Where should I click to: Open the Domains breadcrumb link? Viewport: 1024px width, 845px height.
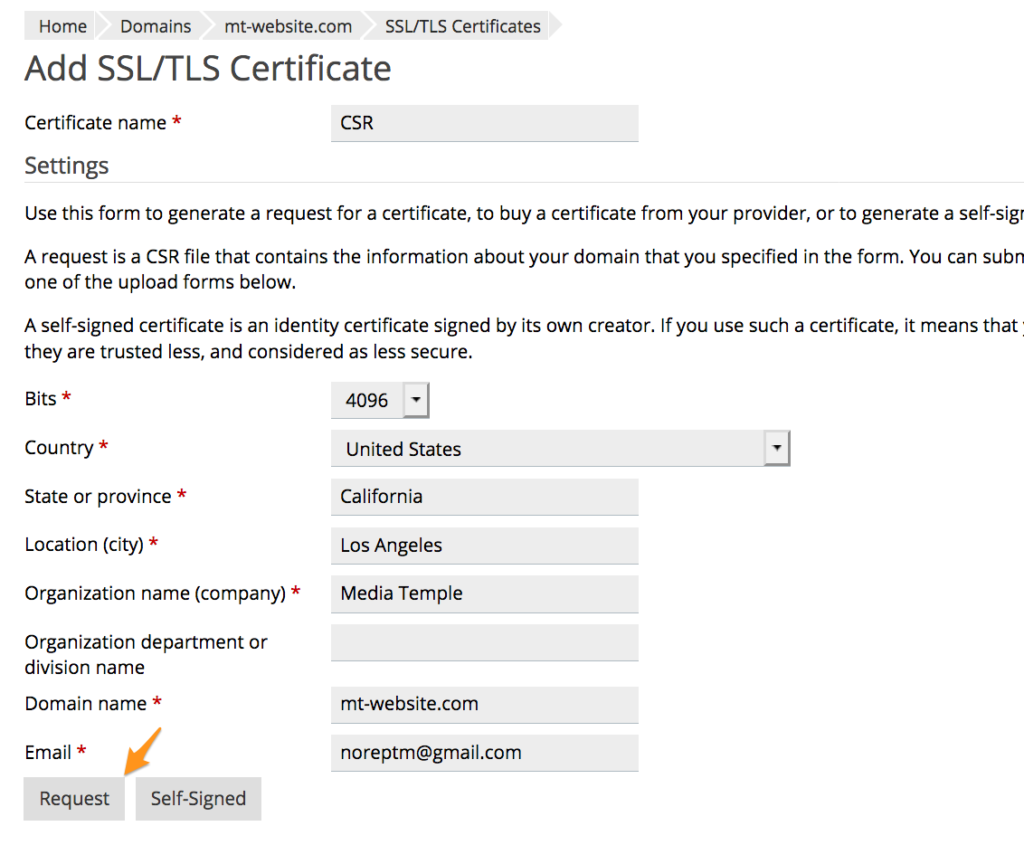tap(155, 26)
